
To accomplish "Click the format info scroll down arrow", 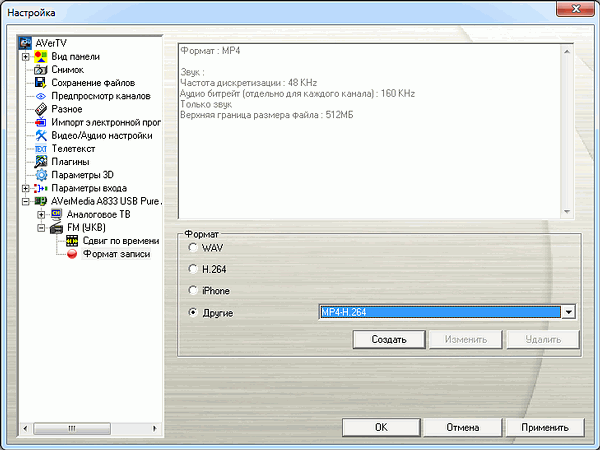I will 567,212.
